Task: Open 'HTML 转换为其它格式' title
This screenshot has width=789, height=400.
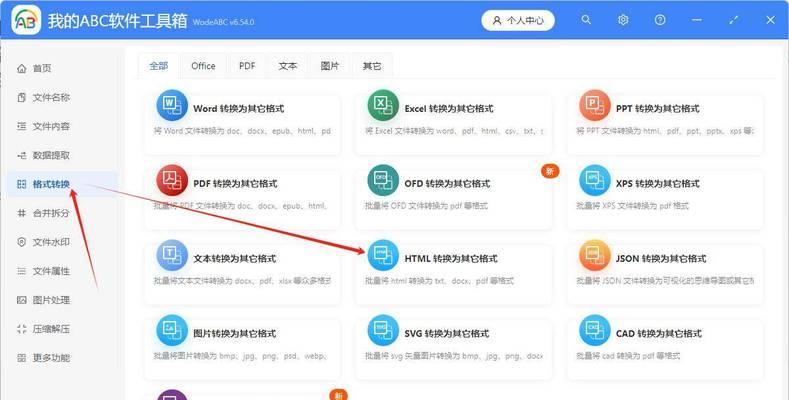Action: (451, 259)
